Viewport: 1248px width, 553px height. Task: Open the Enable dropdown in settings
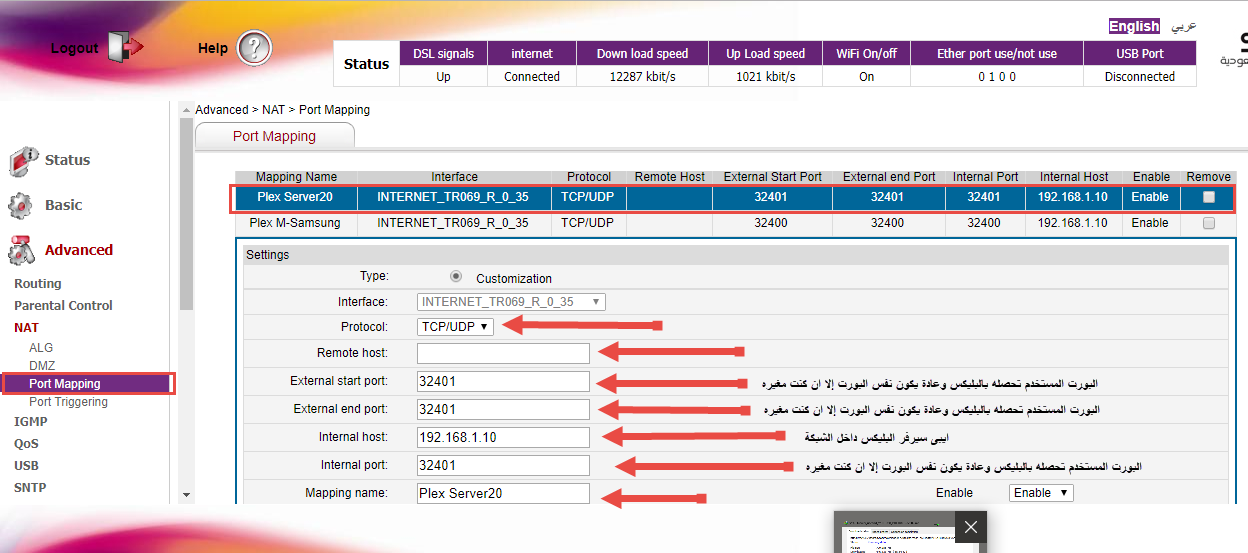(1040, 493)
